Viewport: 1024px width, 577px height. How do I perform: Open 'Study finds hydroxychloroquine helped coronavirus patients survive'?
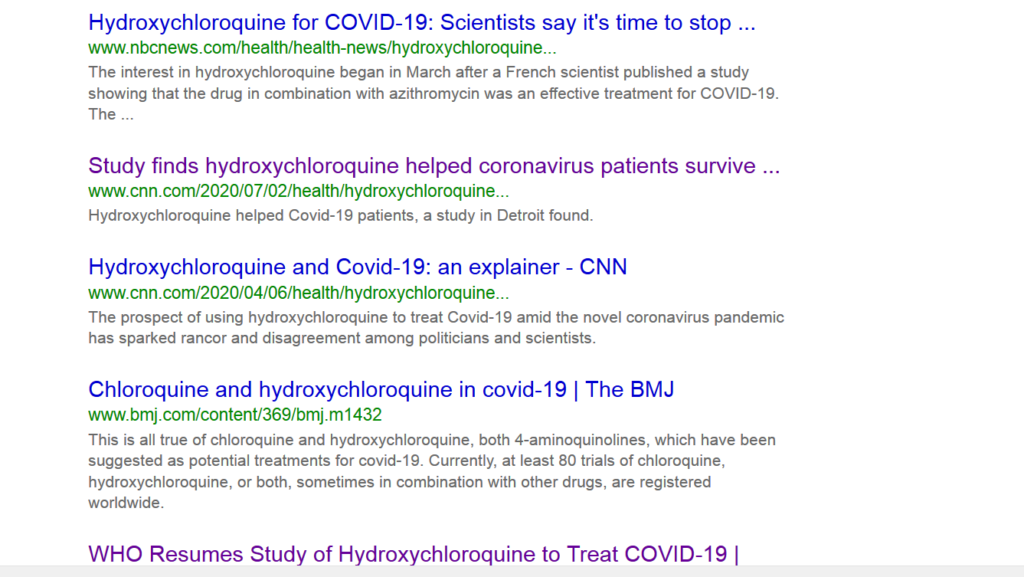click(x=434, y=166)
